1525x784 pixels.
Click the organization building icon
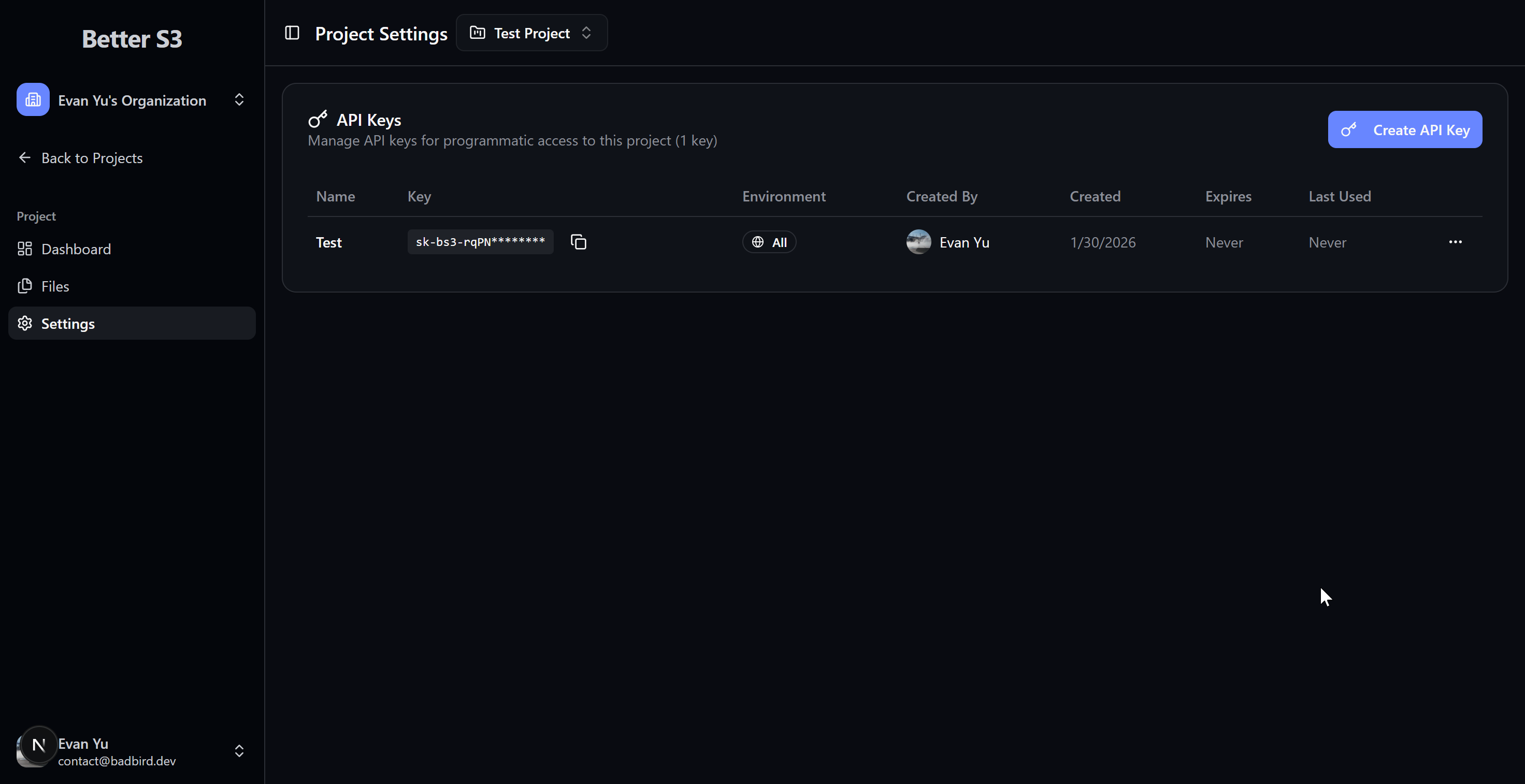[x=33, y=100]
